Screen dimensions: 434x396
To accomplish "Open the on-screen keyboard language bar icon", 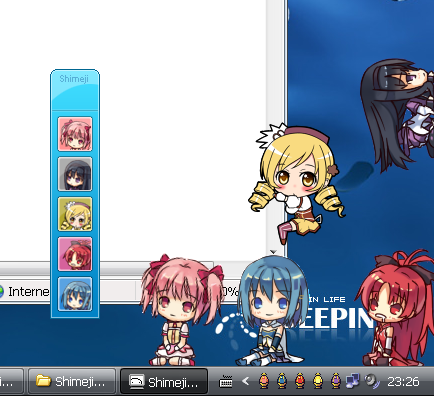I will pos(226,381).
